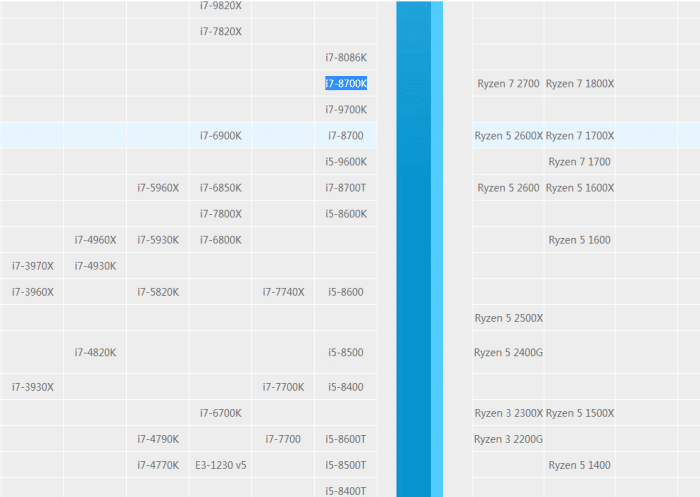Click the Ryzen 3 2300X cell
The image size is (700, 497).
pos(508,413)
